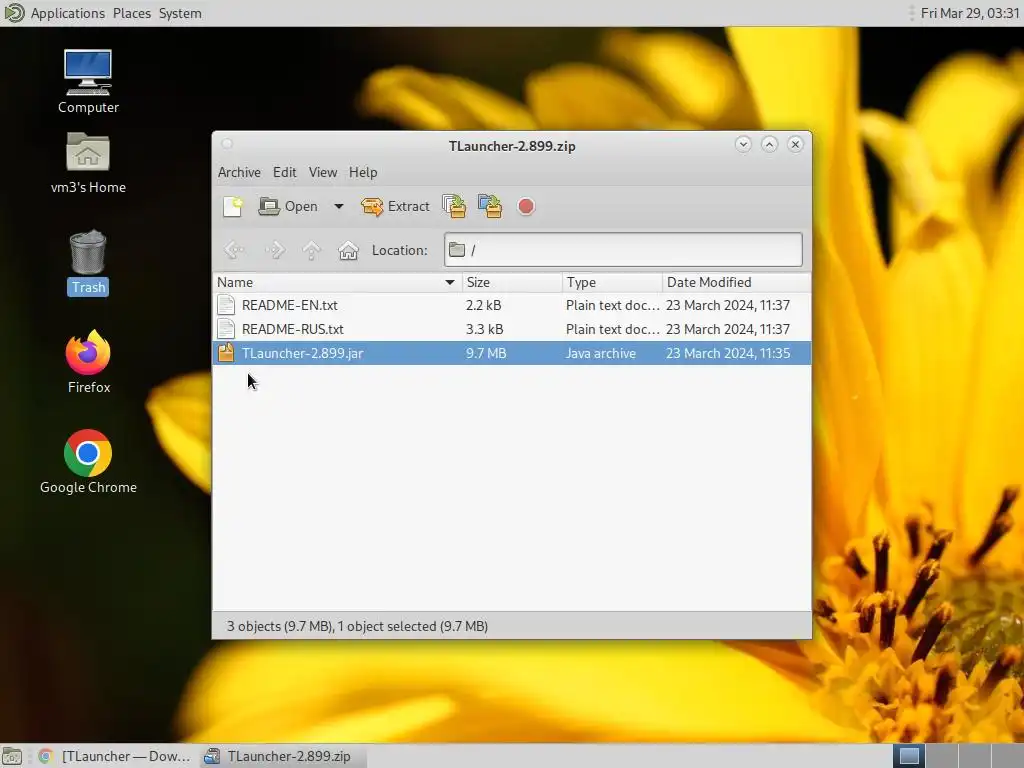
Task: Open the System menu in top panel
Action: click(180, 13)
